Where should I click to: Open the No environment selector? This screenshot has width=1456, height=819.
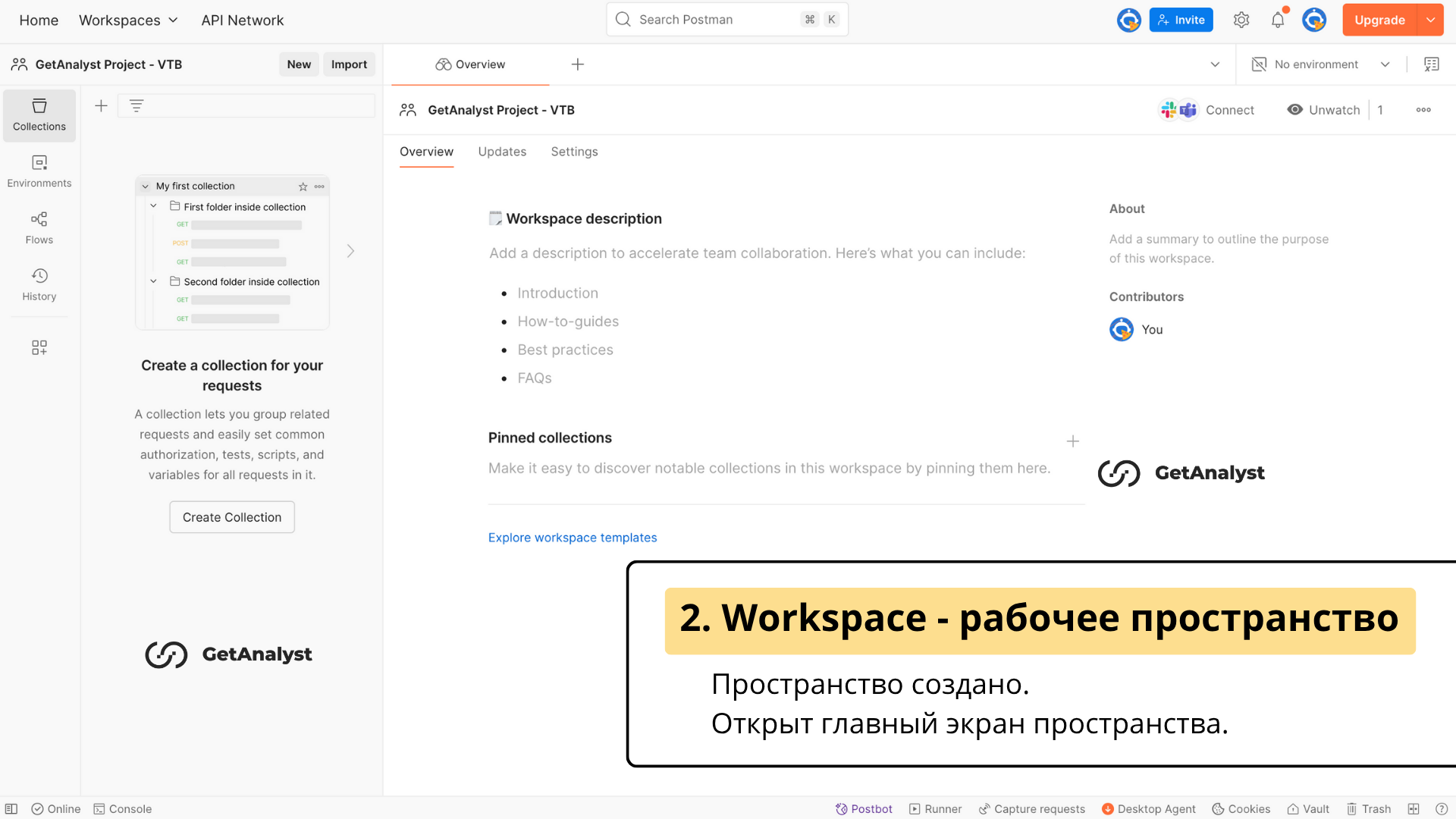point(1320,64)
